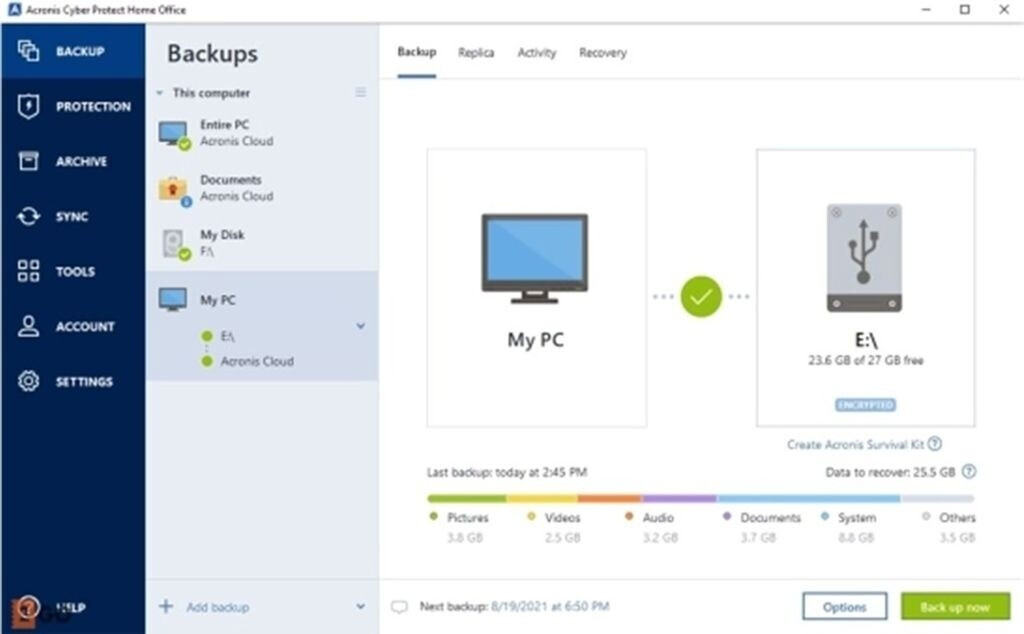Open the Protection shield icon in sidebar
The image size is (1024, 634).
(x=29, y=107)
